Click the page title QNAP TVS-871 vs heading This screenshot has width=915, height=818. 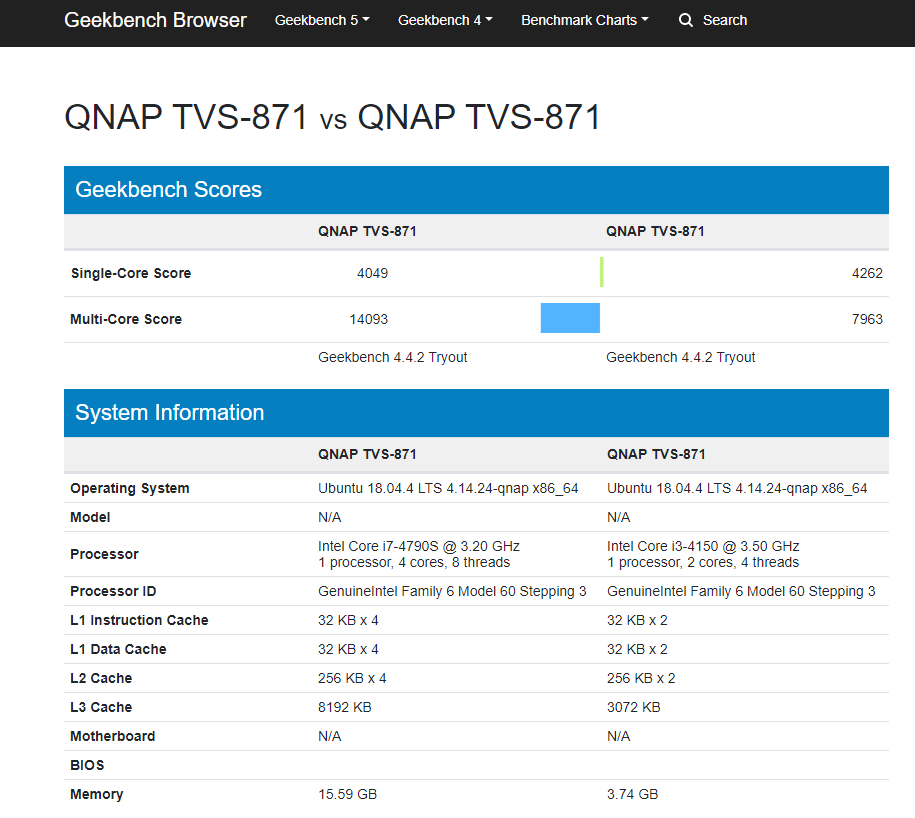332,117
